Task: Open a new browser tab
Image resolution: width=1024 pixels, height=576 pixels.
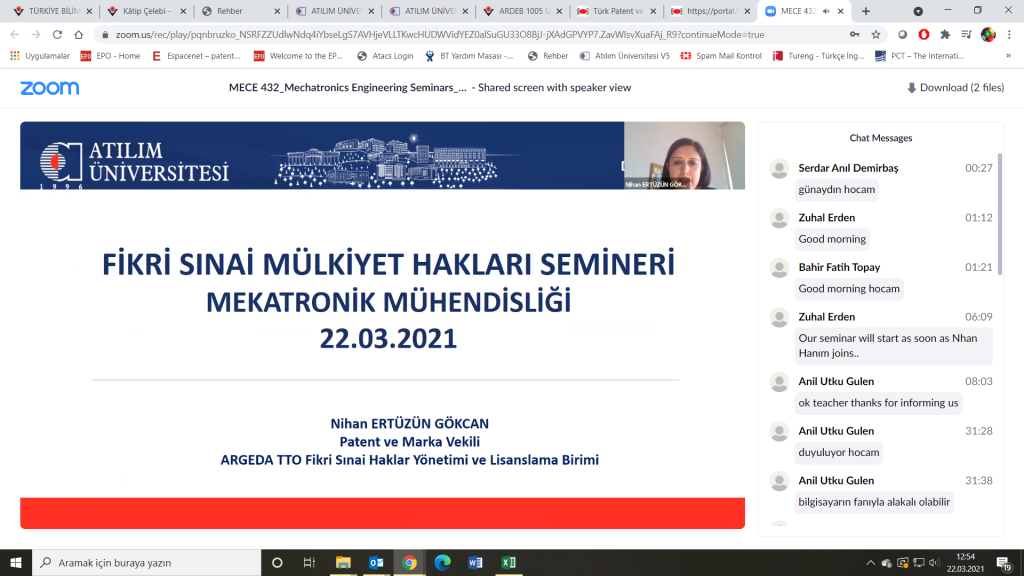Action: 866,11
